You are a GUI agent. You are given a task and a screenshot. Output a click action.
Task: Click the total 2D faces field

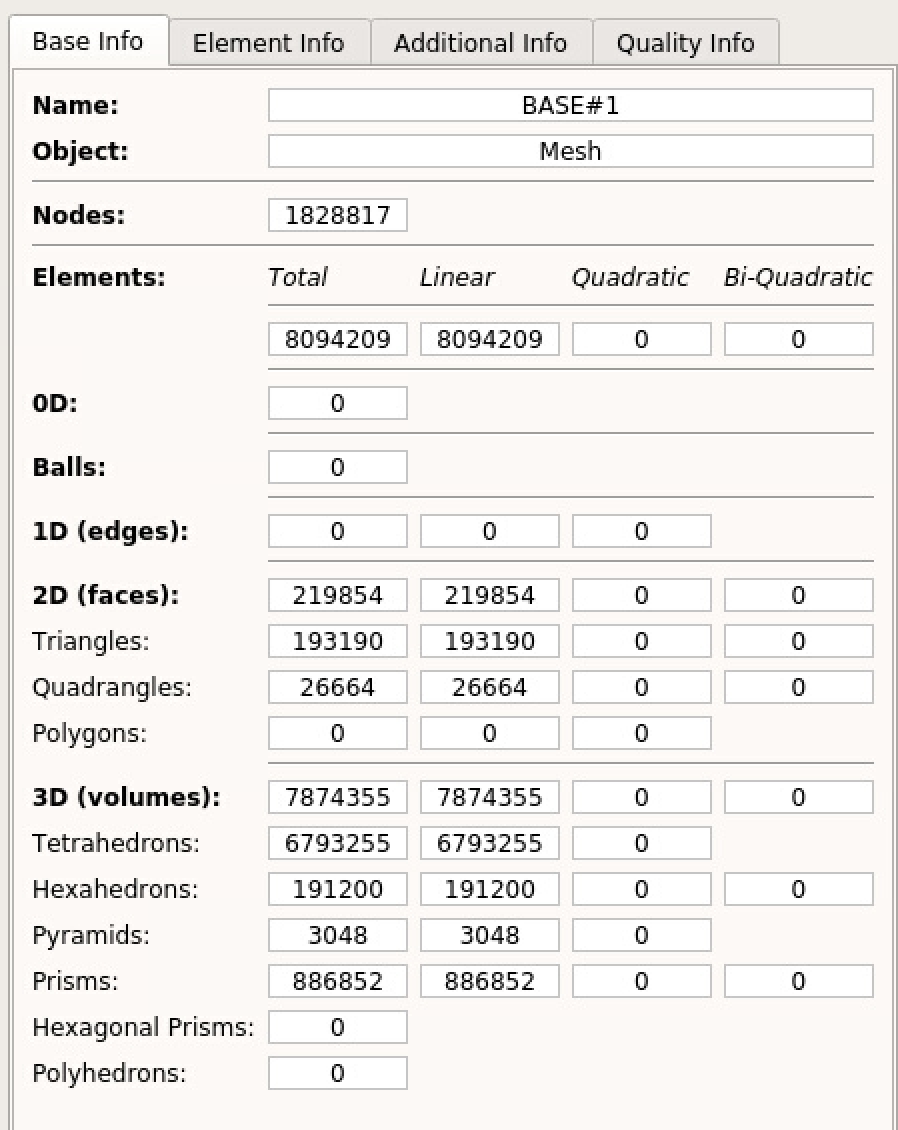point(337,595)
